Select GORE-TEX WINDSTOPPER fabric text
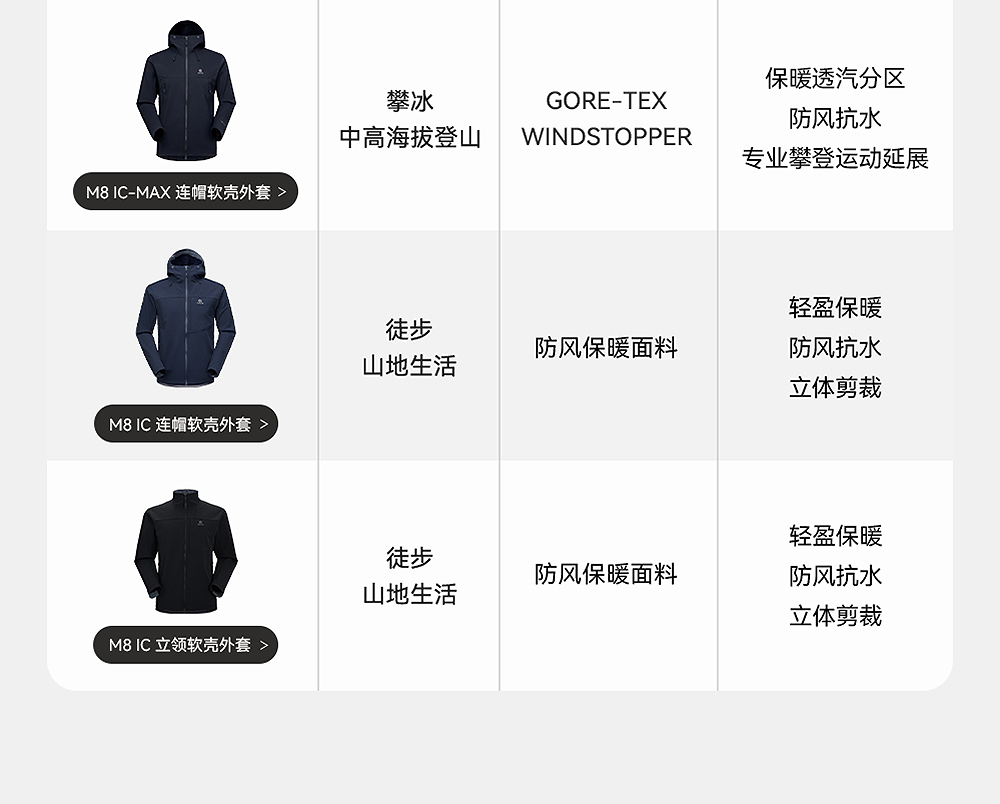Viewport: 1000px width, 804px height. coord(607,119)
